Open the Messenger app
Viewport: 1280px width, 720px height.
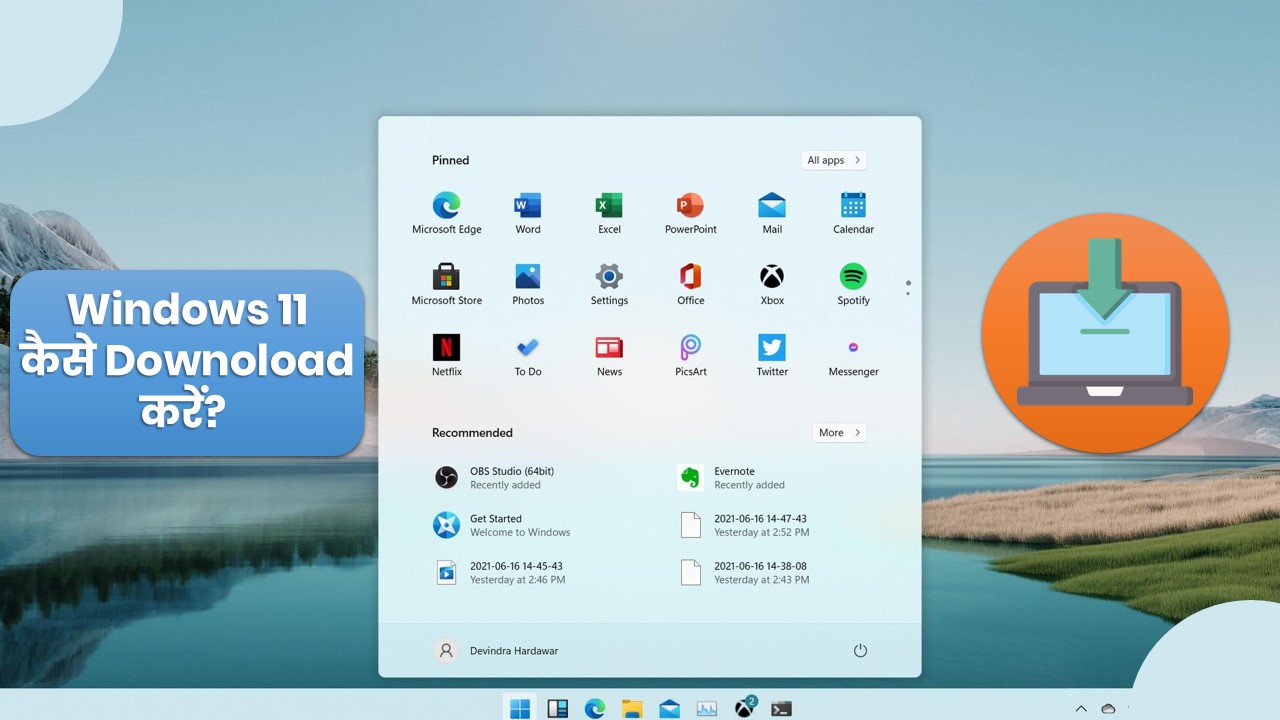click(853, 356)
